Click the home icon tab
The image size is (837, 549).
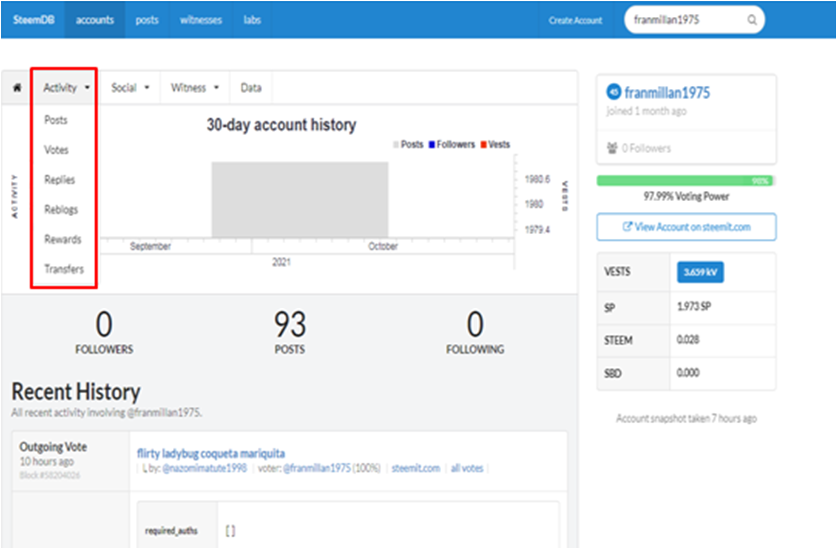click(x=17, y=88)
